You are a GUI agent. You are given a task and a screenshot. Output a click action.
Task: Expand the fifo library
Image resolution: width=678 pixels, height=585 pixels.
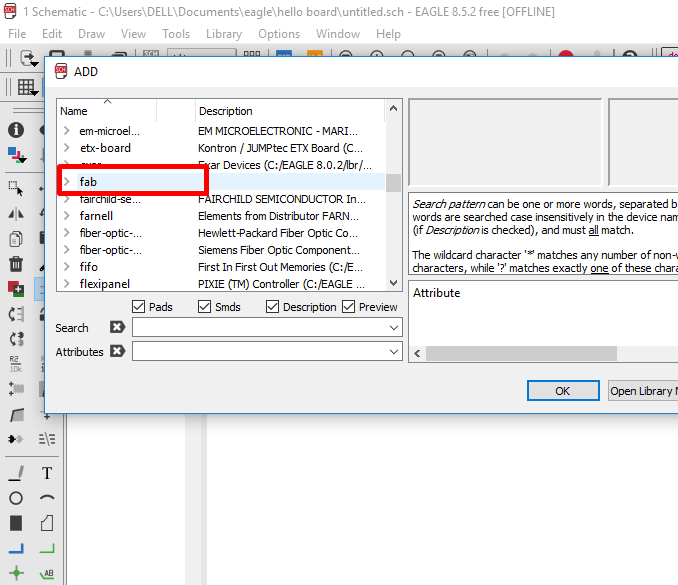[x=67, y=266]
